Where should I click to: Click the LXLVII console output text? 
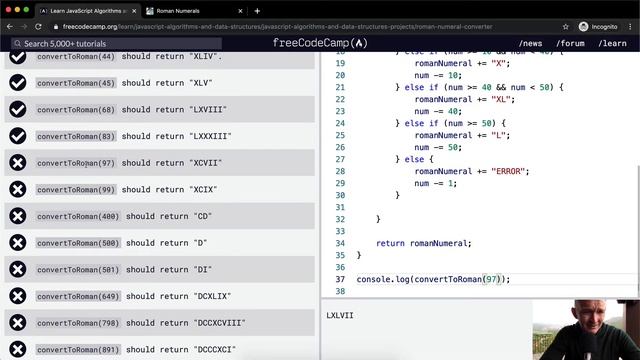[x=340, y=315]
